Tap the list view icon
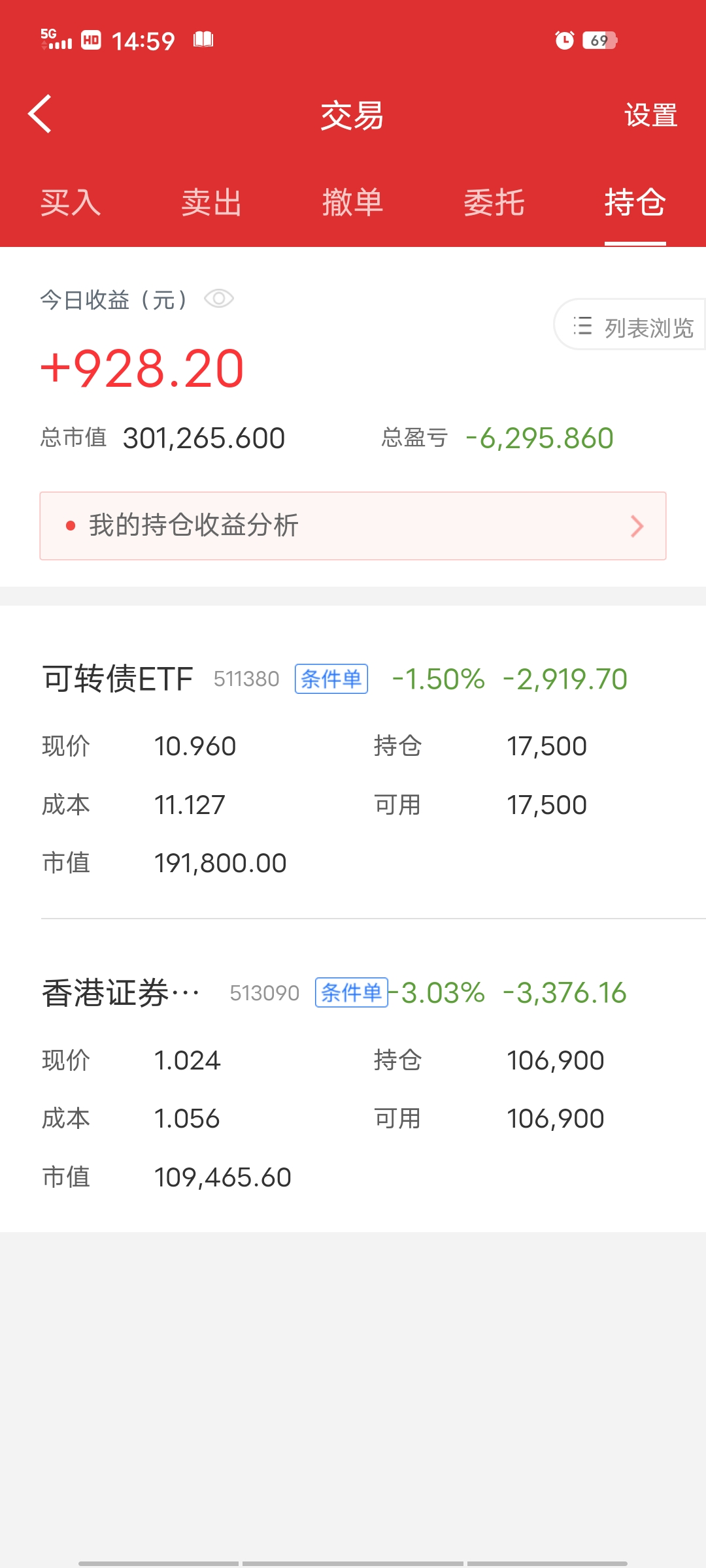Viewport: 706px width, 1568px height. click(582, 326)
